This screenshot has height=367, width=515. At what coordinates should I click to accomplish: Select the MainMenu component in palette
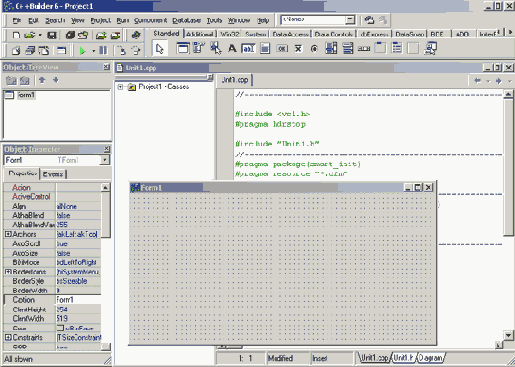[x=199, y=48]
